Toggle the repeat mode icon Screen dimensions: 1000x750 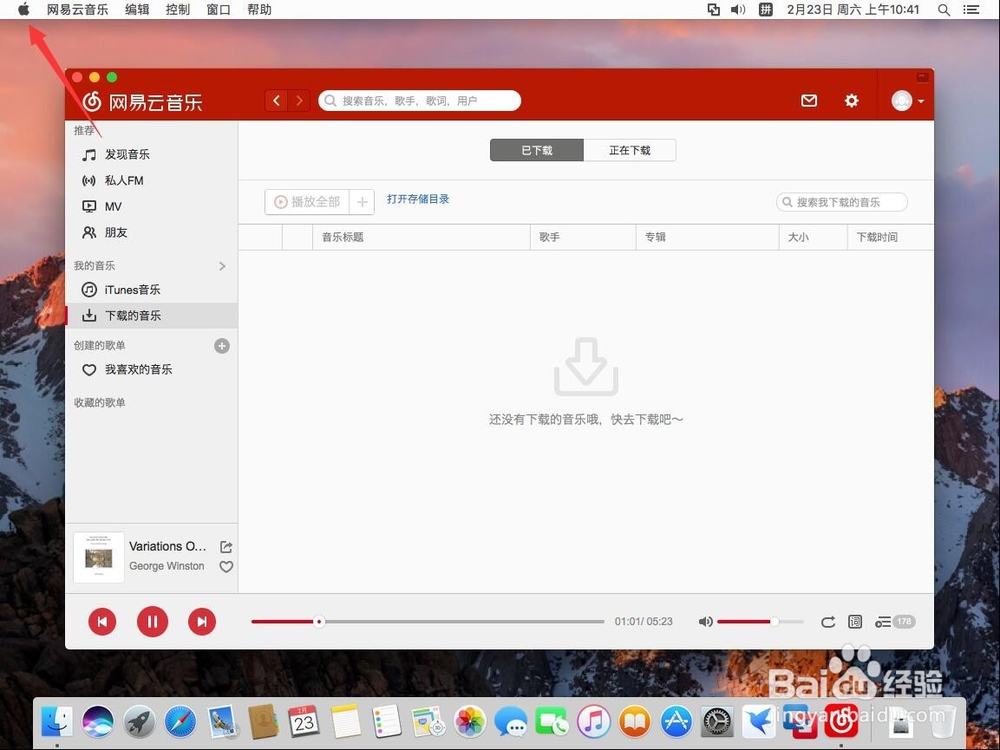(x=828, y=622)
